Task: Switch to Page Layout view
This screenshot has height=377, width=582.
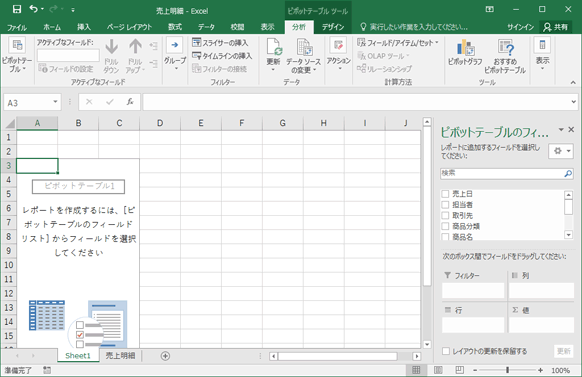Action: (438, 370)
